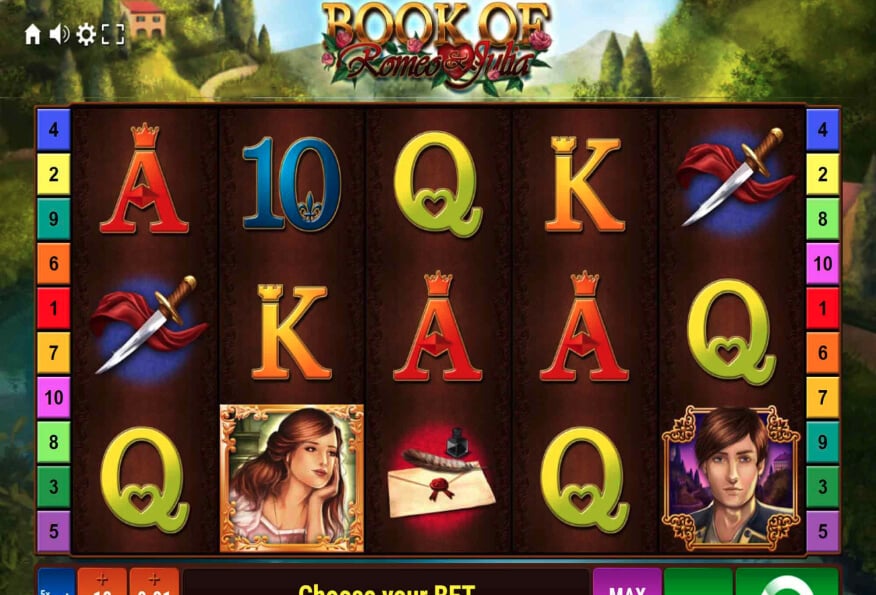Toggle fullscreen mode icon
The image size is (876, 595).
[x=113, y=35]
